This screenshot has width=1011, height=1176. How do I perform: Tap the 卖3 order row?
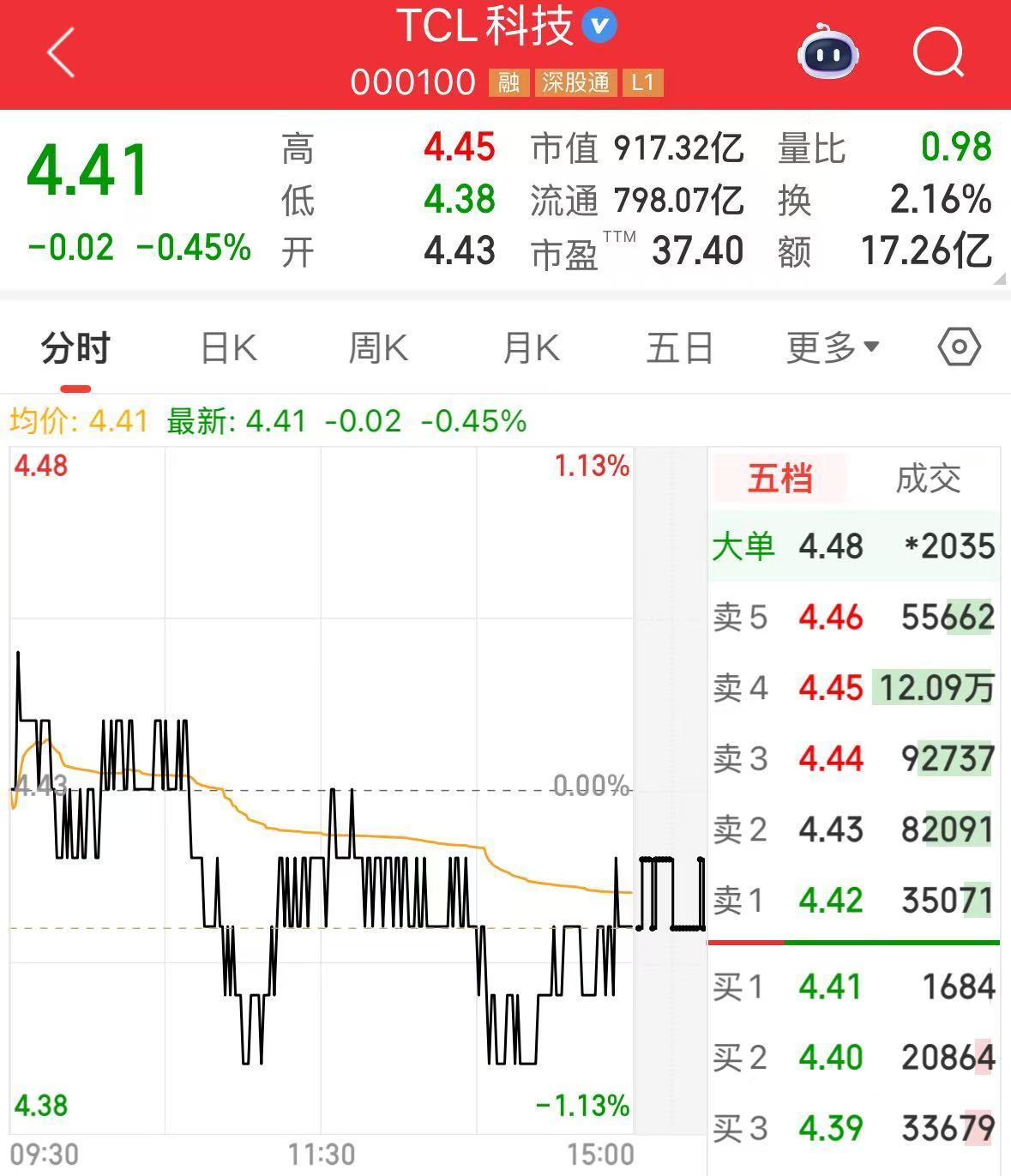[x=854, y=758]
